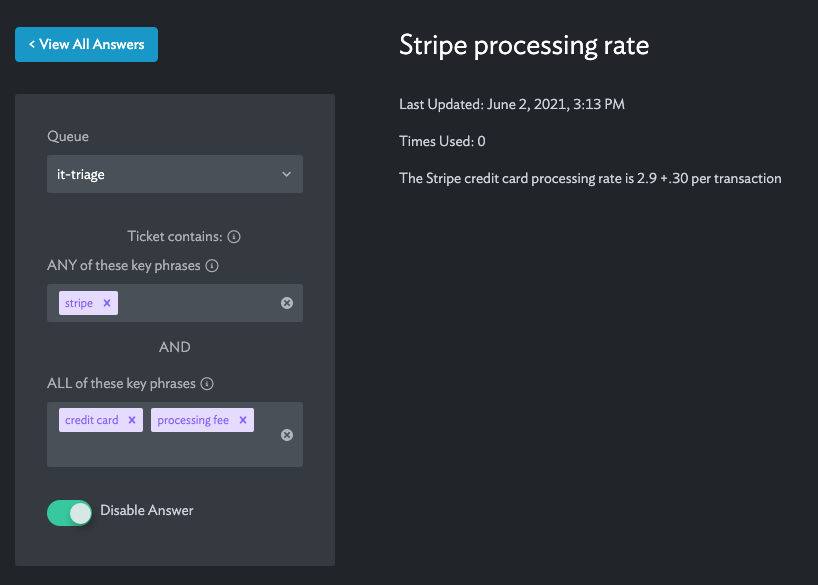818x585 pixels.
Task: Select the processing fee tag
Action: pyautogui.click(x=193, y=420)
